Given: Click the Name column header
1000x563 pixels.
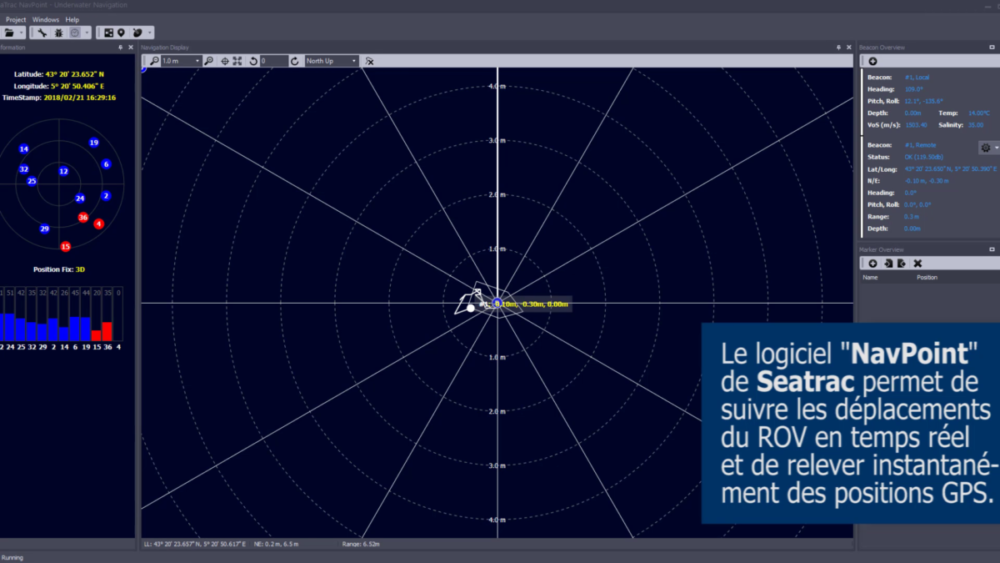Looking at the screenshot, I should click(870, 277).
